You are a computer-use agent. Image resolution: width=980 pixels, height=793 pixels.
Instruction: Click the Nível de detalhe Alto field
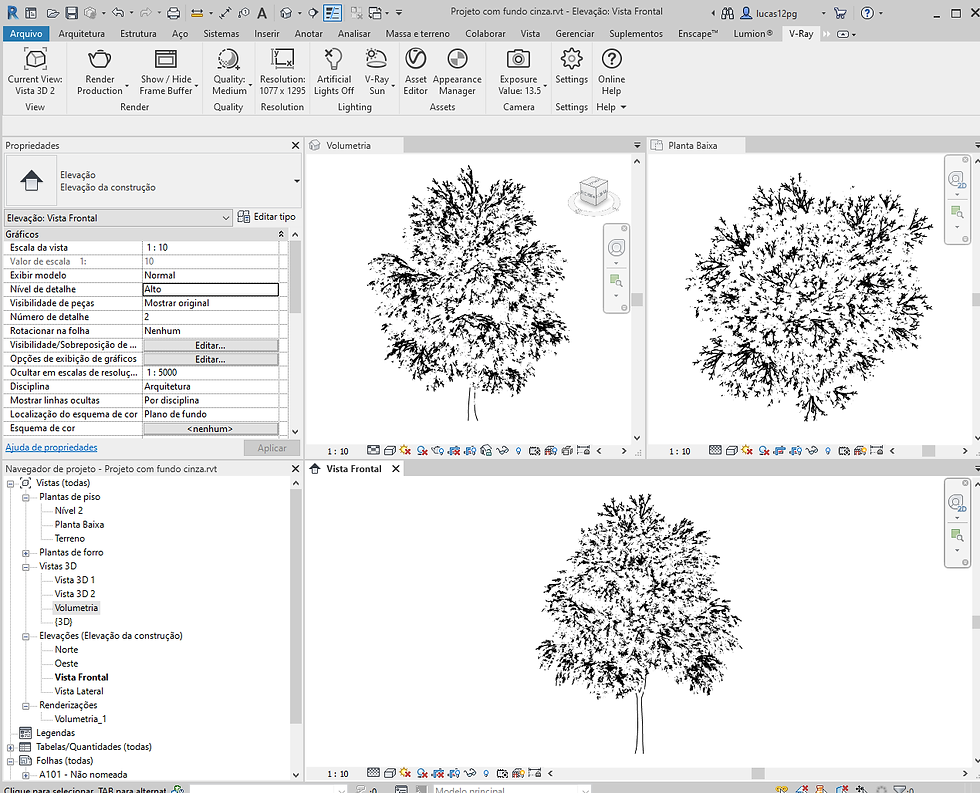point(211,289)
